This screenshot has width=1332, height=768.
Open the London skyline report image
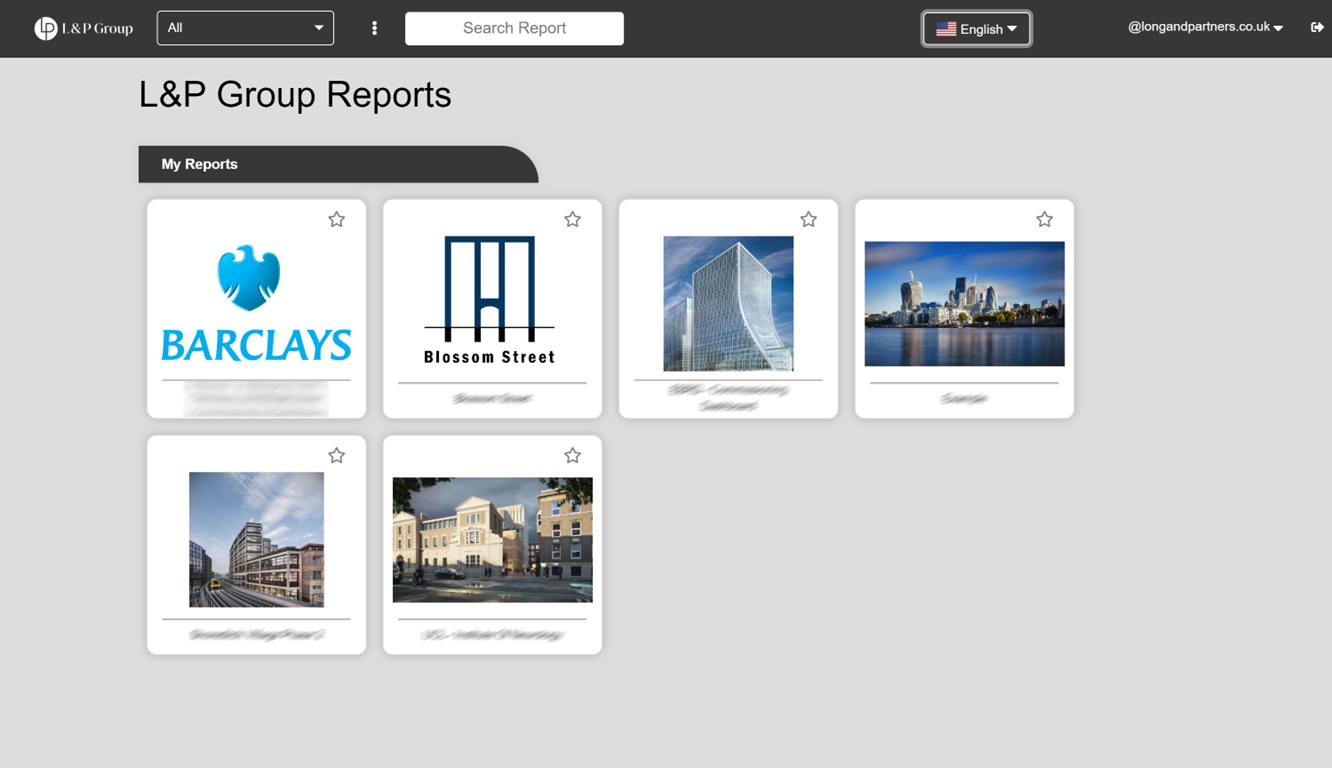click(964, 303)
